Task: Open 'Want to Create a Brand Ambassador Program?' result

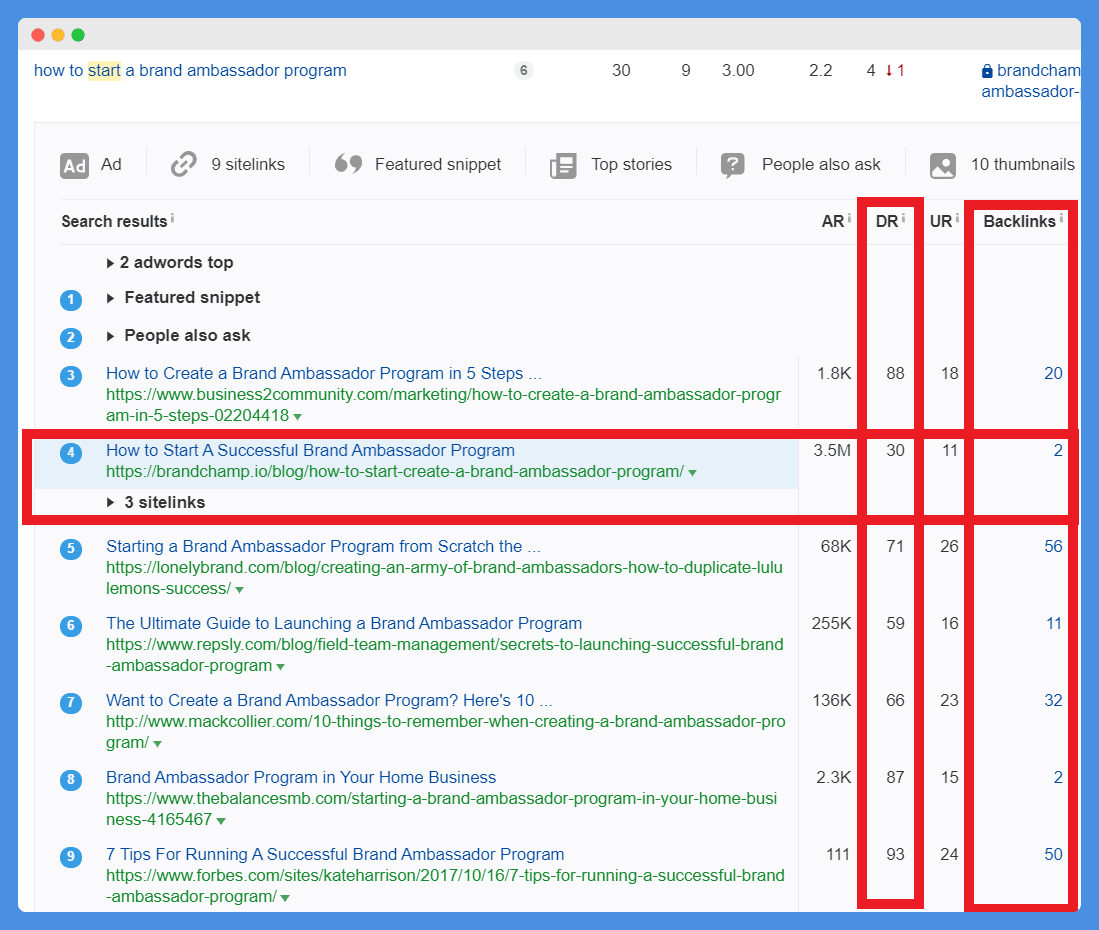Action: (x=329, y=701)
